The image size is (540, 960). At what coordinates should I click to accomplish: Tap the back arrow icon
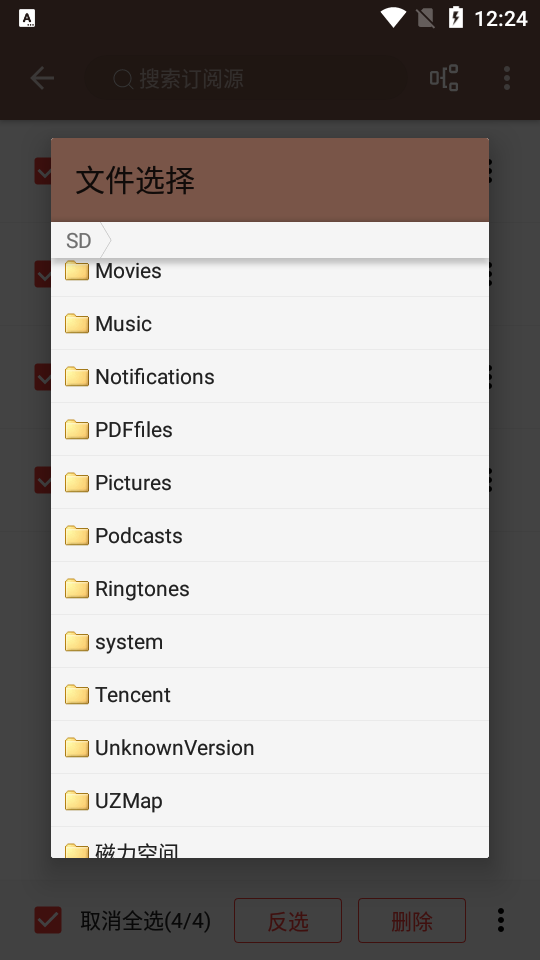[42, 78]
